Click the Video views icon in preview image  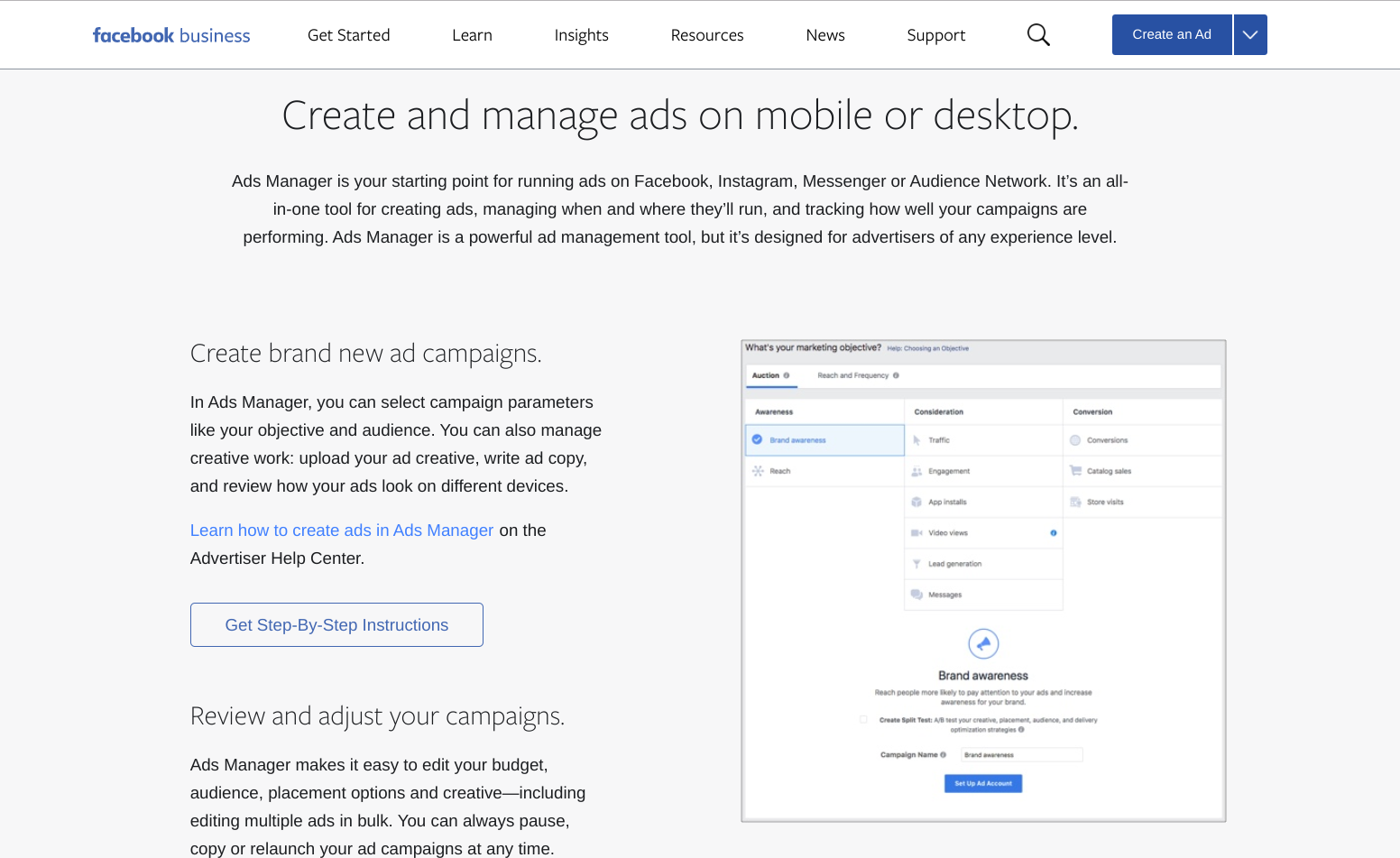tap(916, 533)
